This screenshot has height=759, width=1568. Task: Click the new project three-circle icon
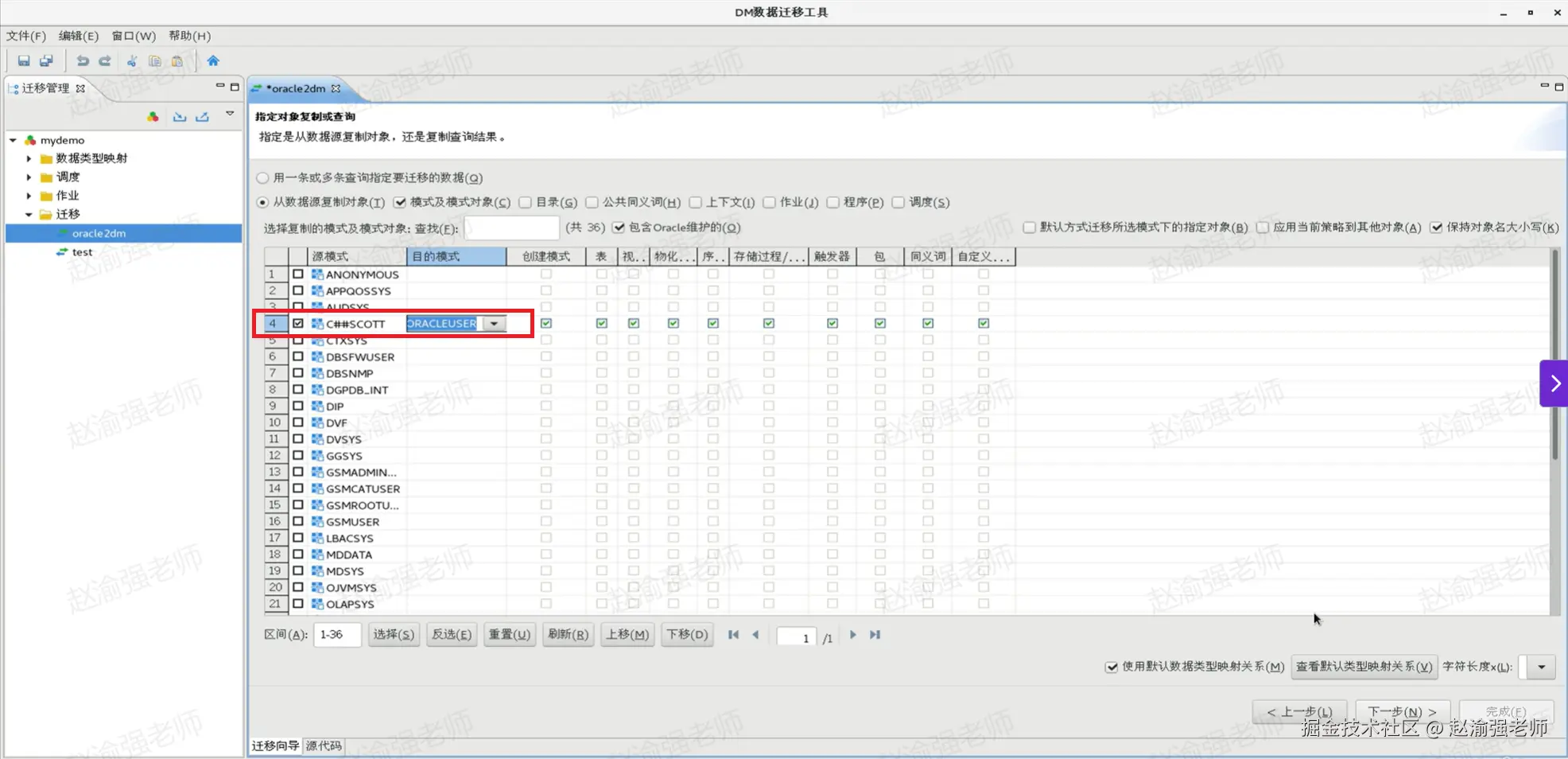153,117
